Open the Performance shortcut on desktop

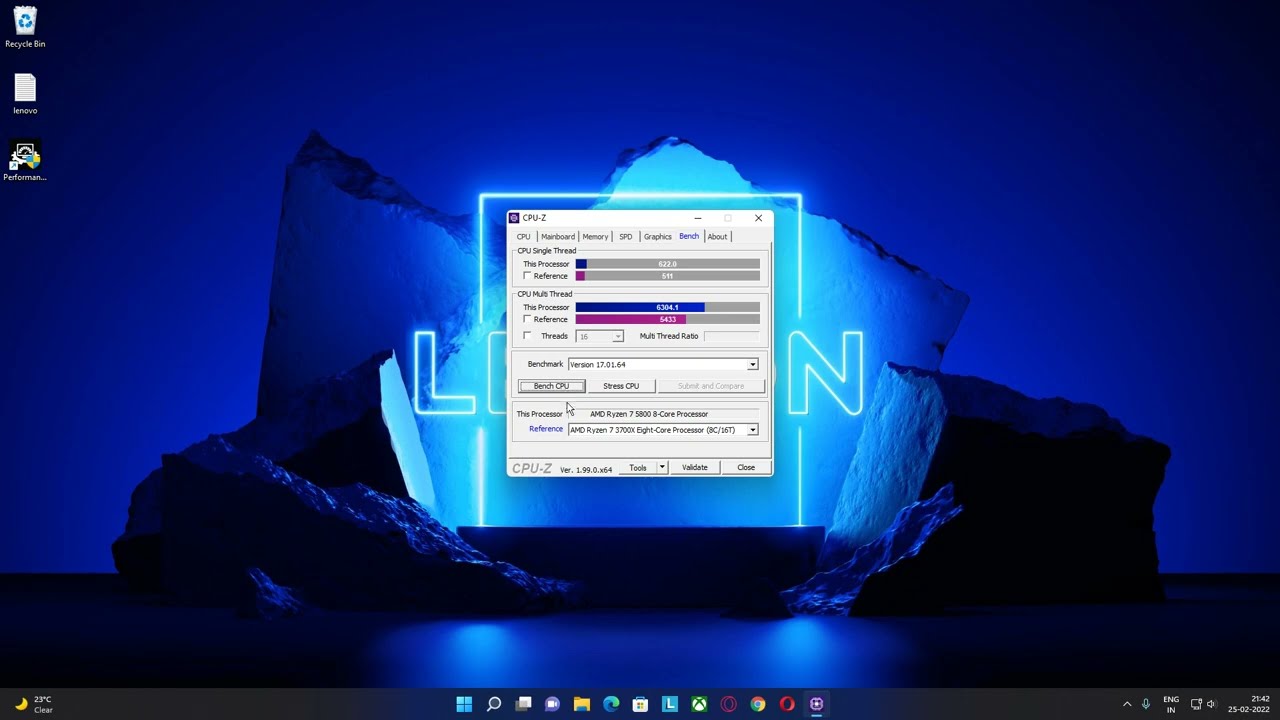[x=25, y=161]
